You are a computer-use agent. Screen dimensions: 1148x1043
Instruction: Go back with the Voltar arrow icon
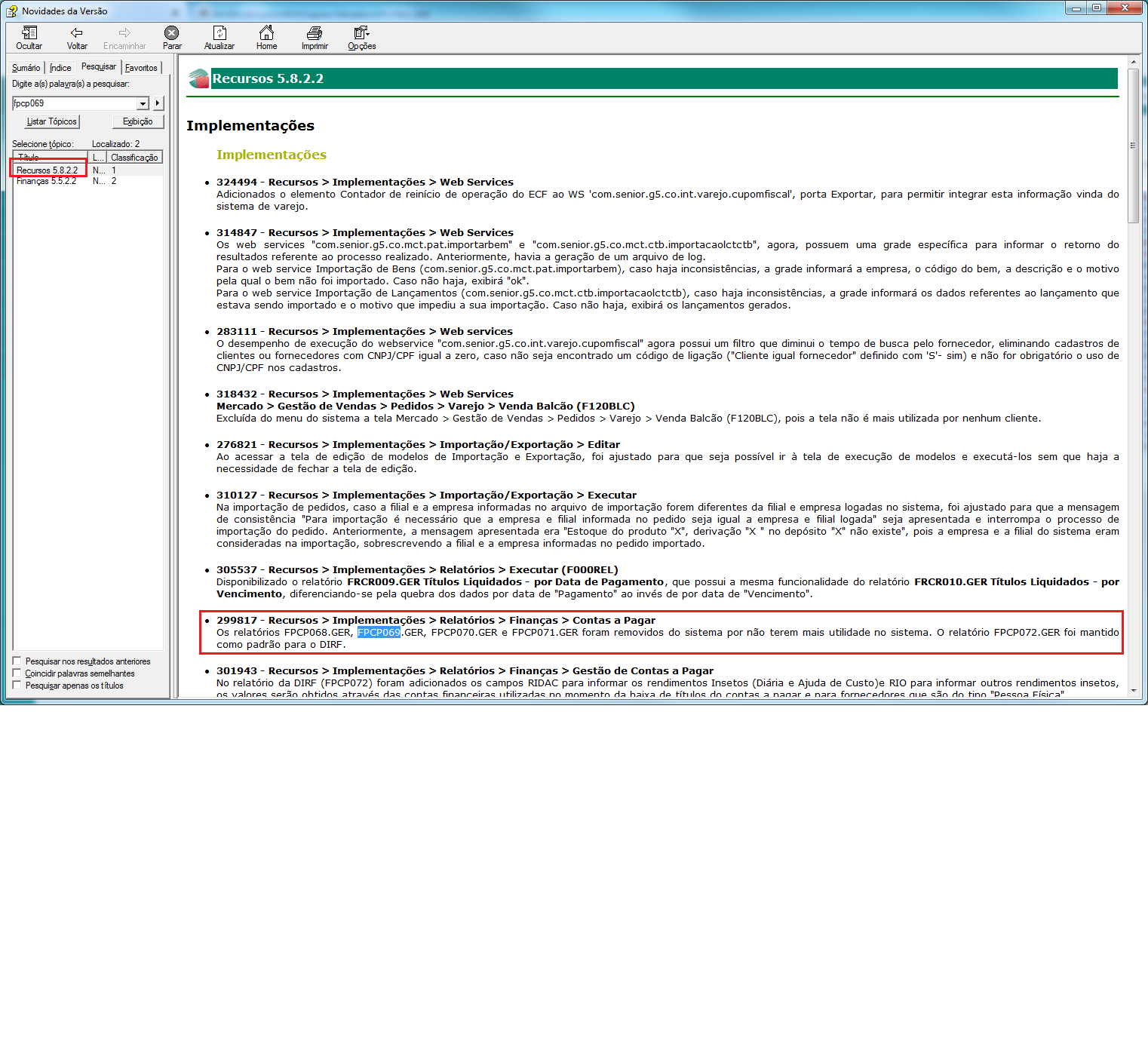pos(77,33)
